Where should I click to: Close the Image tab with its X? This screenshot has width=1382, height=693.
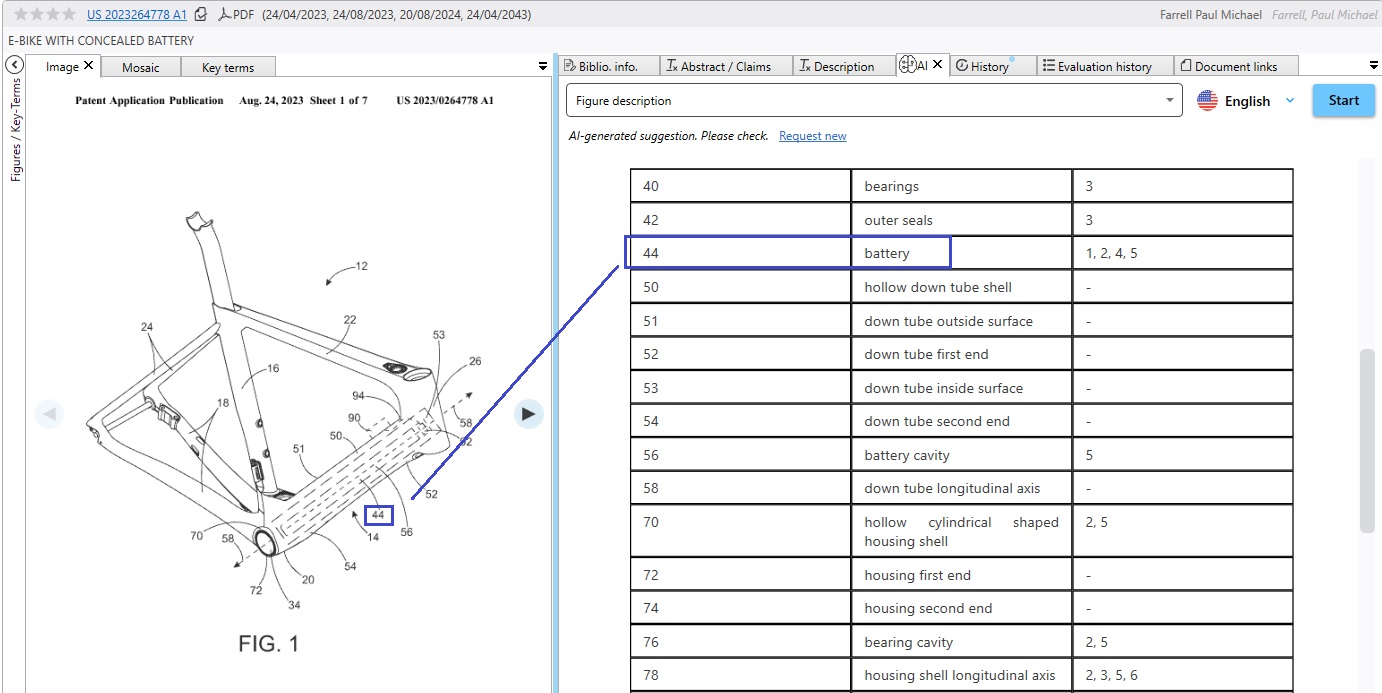(89, 66)
